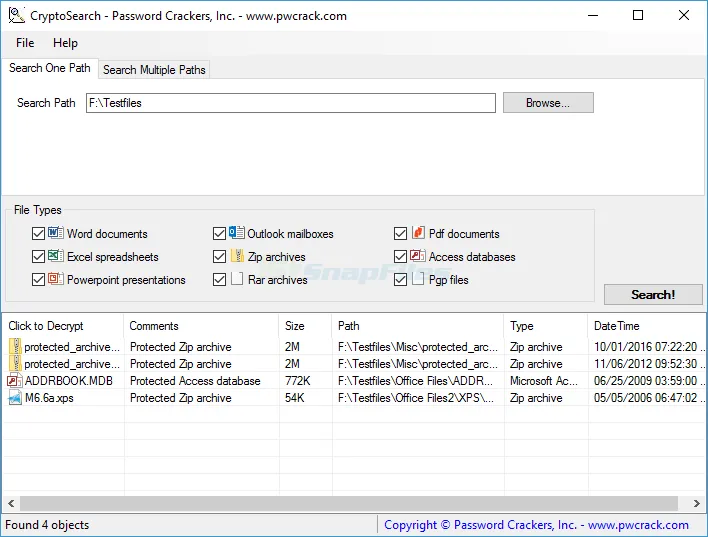Click into the Search Path input field

click(x=291, y=103)
